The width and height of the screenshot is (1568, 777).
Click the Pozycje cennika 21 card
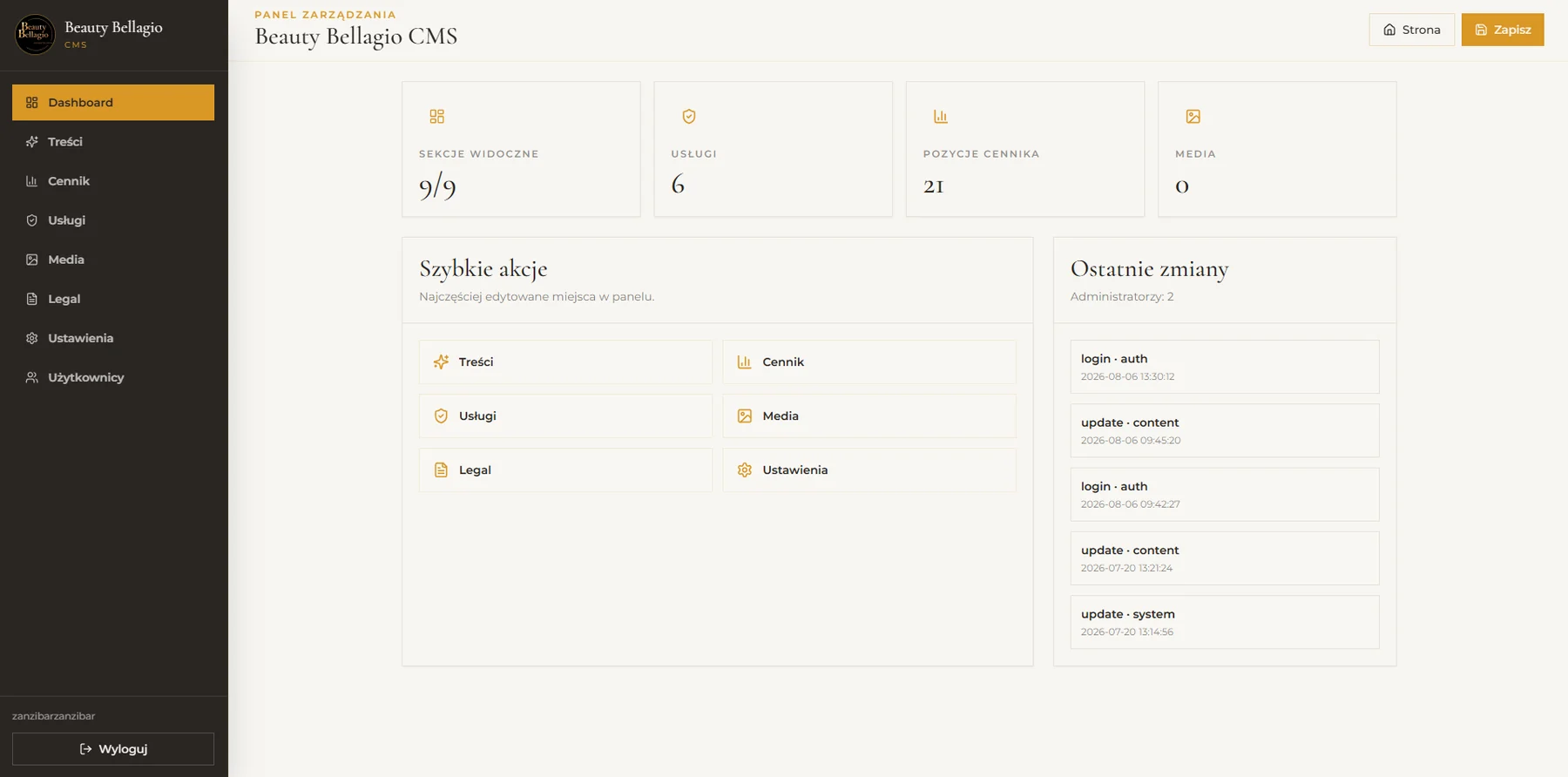click(x=1025, y=149)
